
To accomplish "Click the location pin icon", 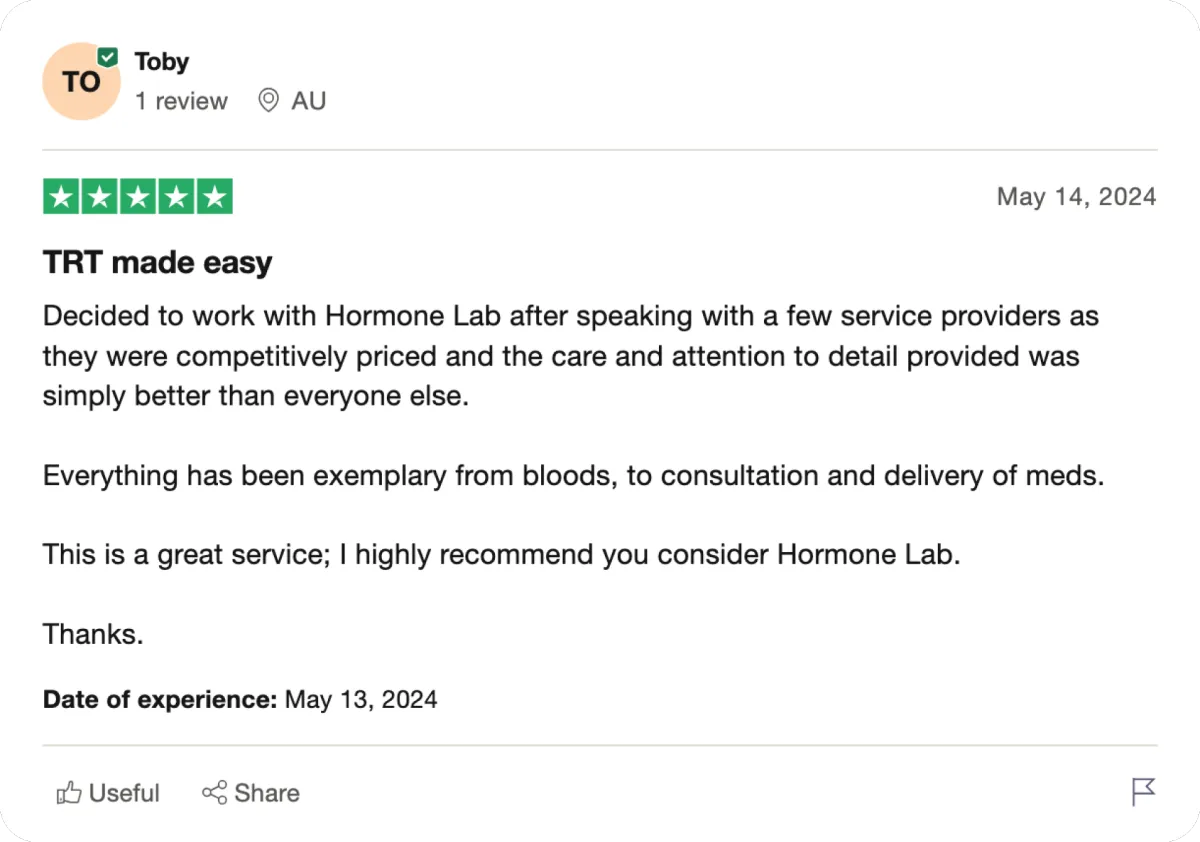I will (268, 101).
